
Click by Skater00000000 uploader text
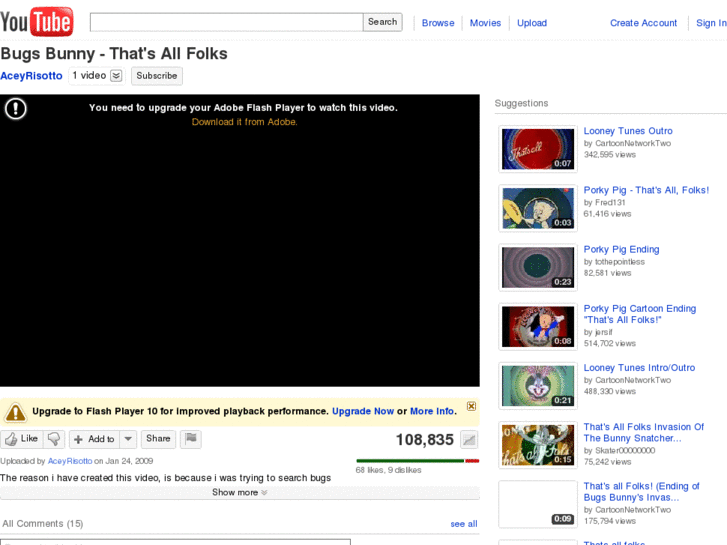(619, 450)
